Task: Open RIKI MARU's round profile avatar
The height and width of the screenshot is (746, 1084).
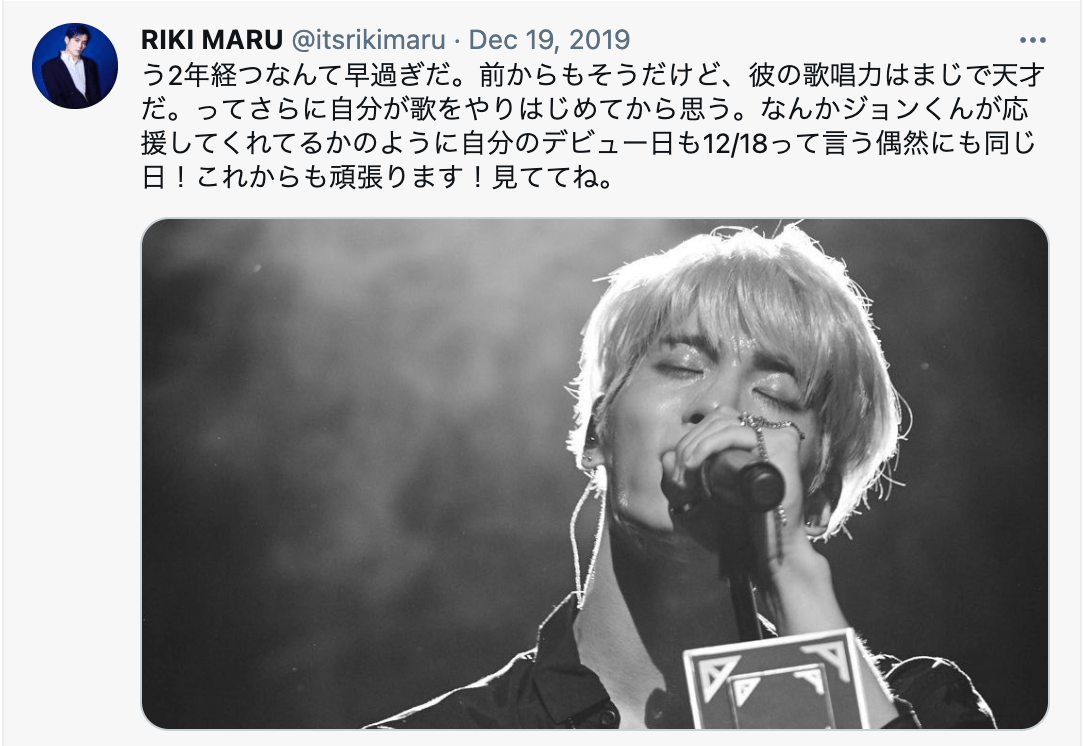Action: (75, 66)
